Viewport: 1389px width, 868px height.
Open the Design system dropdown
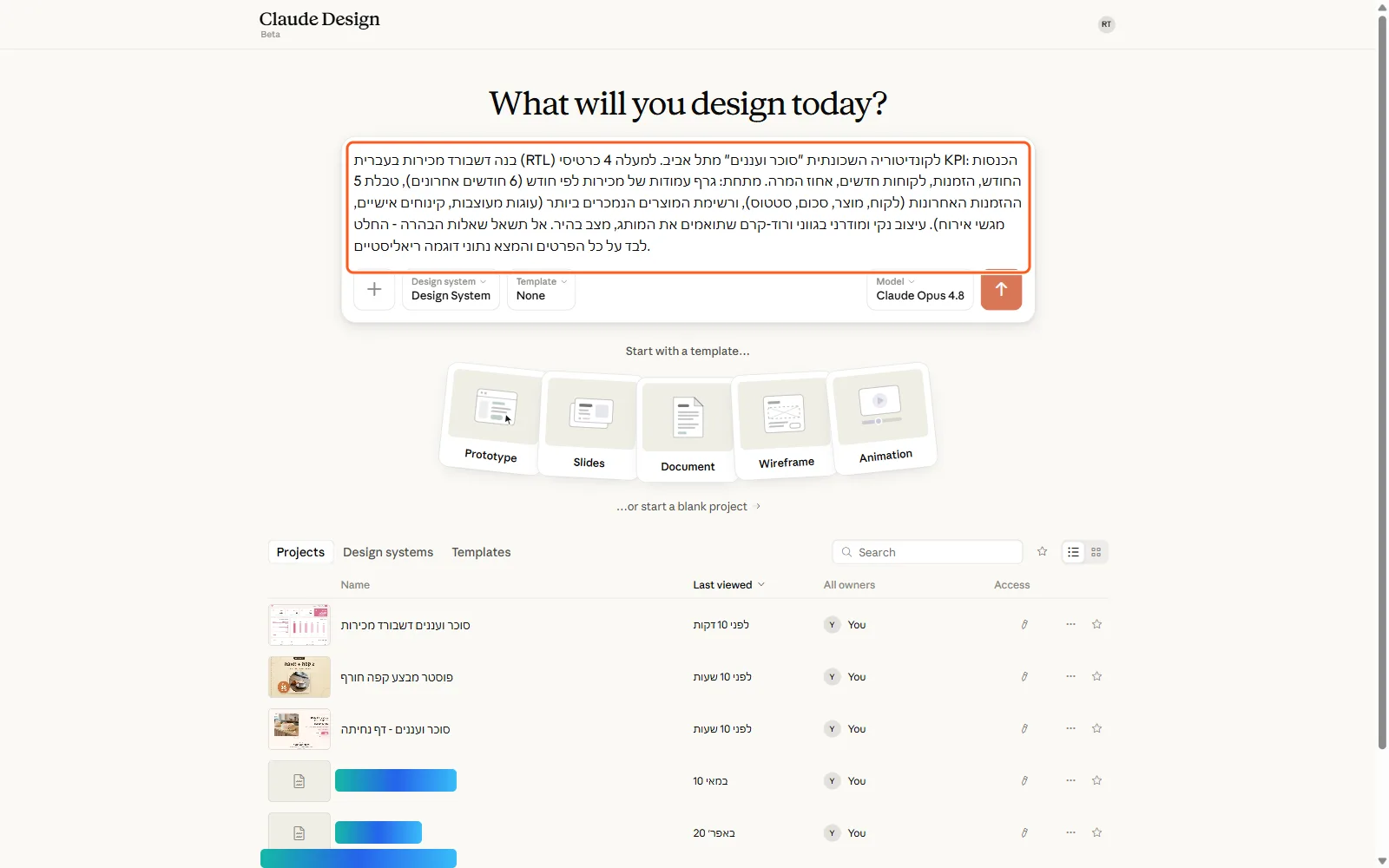point(451,290)
